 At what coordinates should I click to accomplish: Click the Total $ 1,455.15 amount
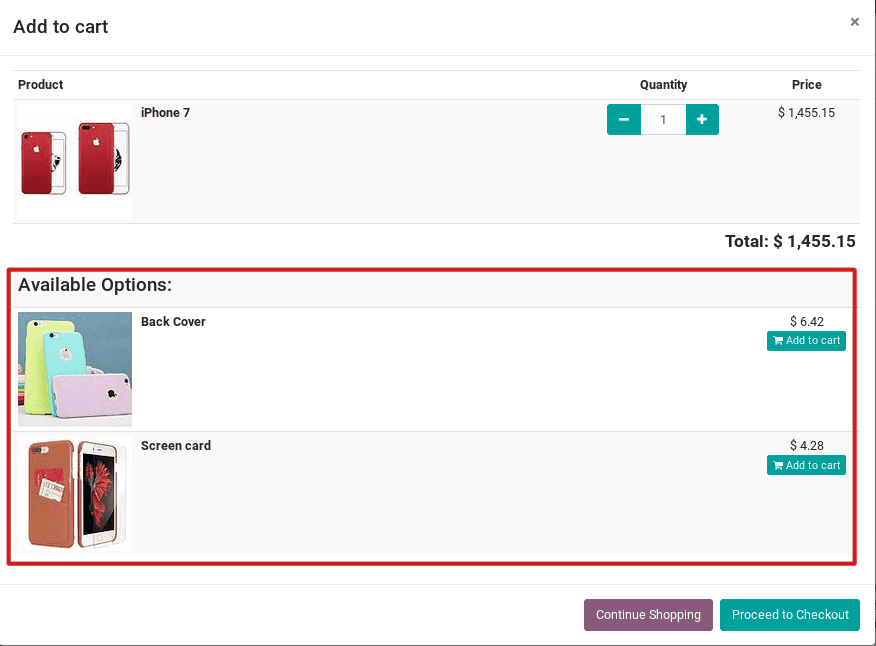790,241
